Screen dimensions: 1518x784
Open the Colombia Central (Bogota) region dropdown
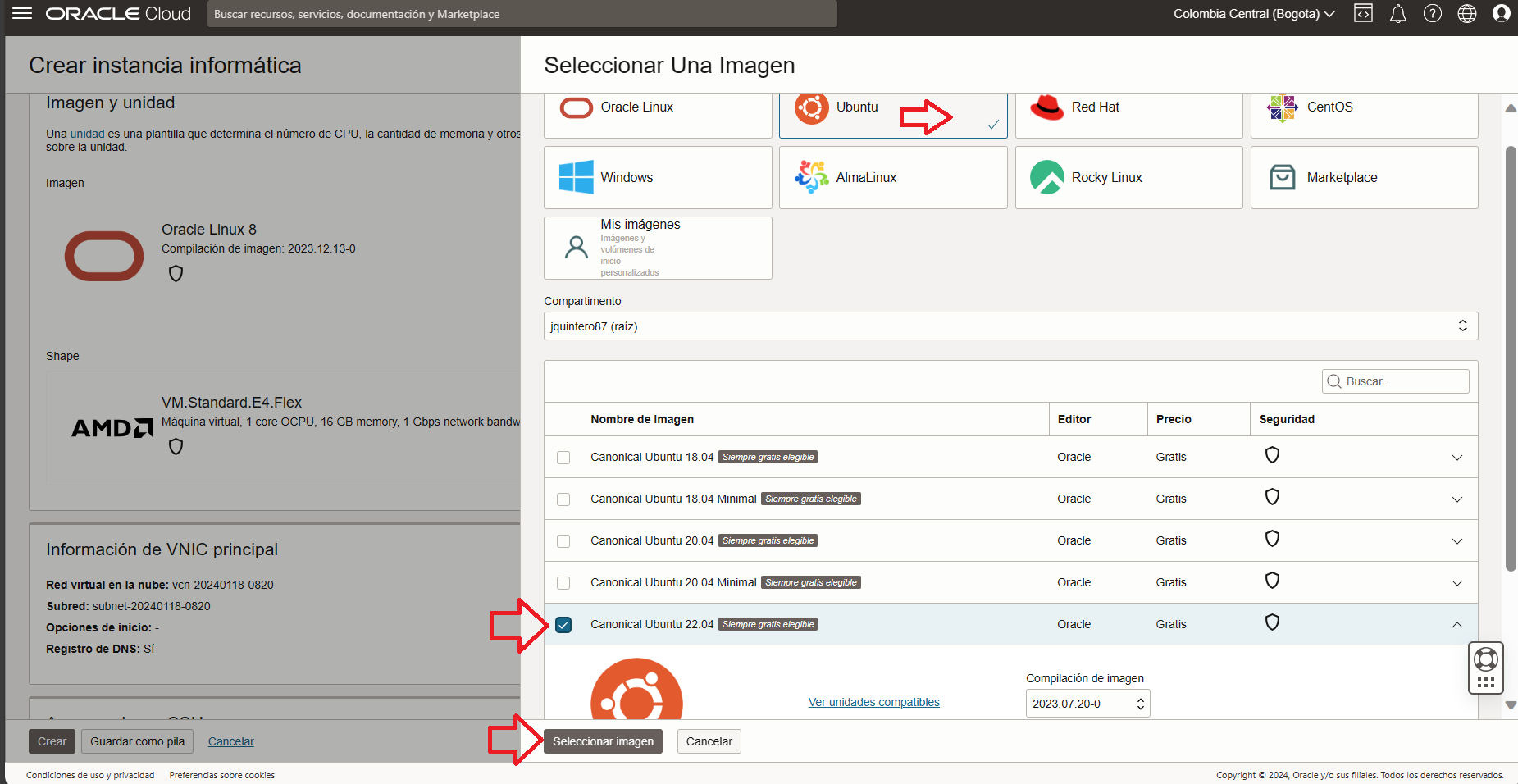(1254, 14)
